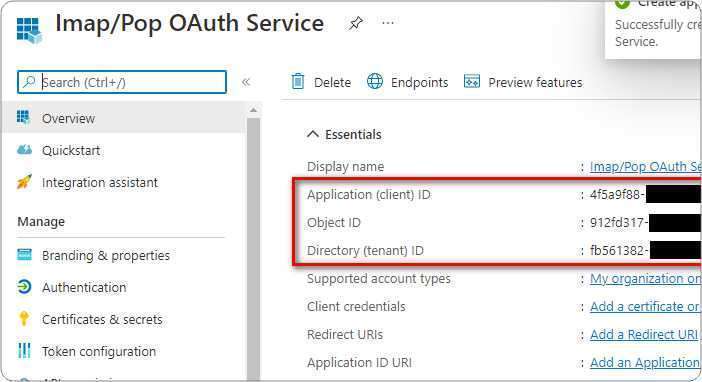
Task: Click the Application (client) ID value 4f5a9f88
Action: tap(617, 195)
